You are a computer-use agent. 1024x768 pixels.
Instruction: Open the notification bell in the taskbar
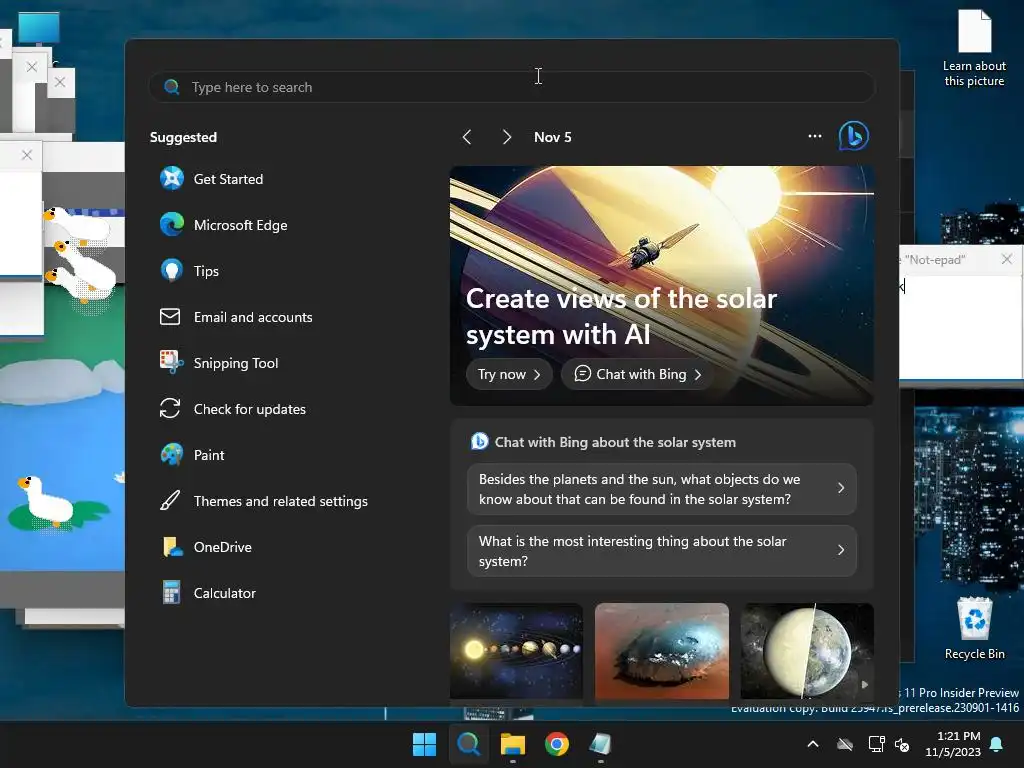click(997, 744)
